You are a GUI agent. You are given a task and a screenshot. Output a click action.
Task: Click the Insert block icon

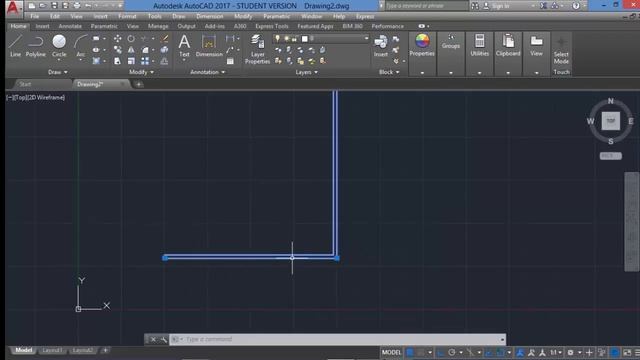381,45
